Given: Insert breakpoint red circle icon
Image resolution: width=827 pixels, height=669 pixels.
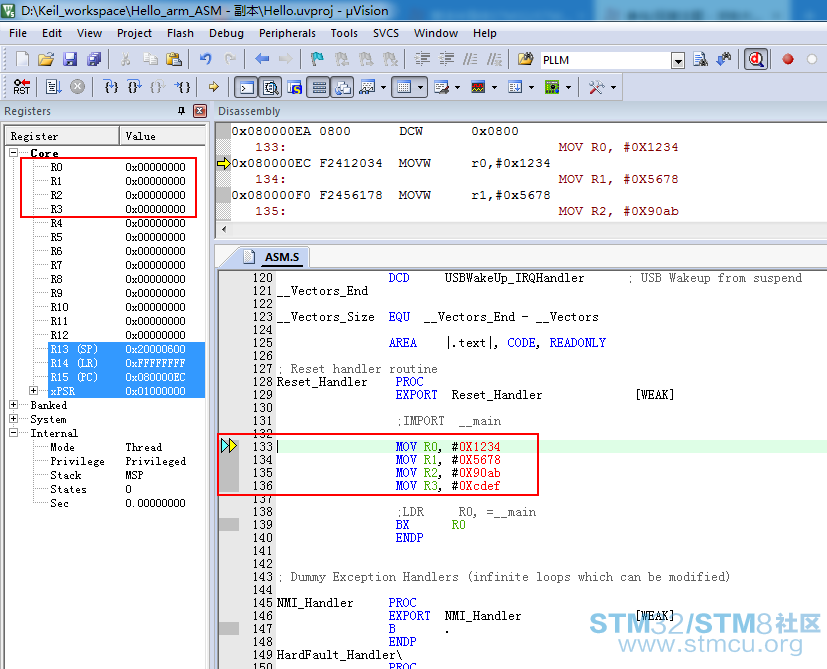Looking at the screenshot, I should [788, 59].
